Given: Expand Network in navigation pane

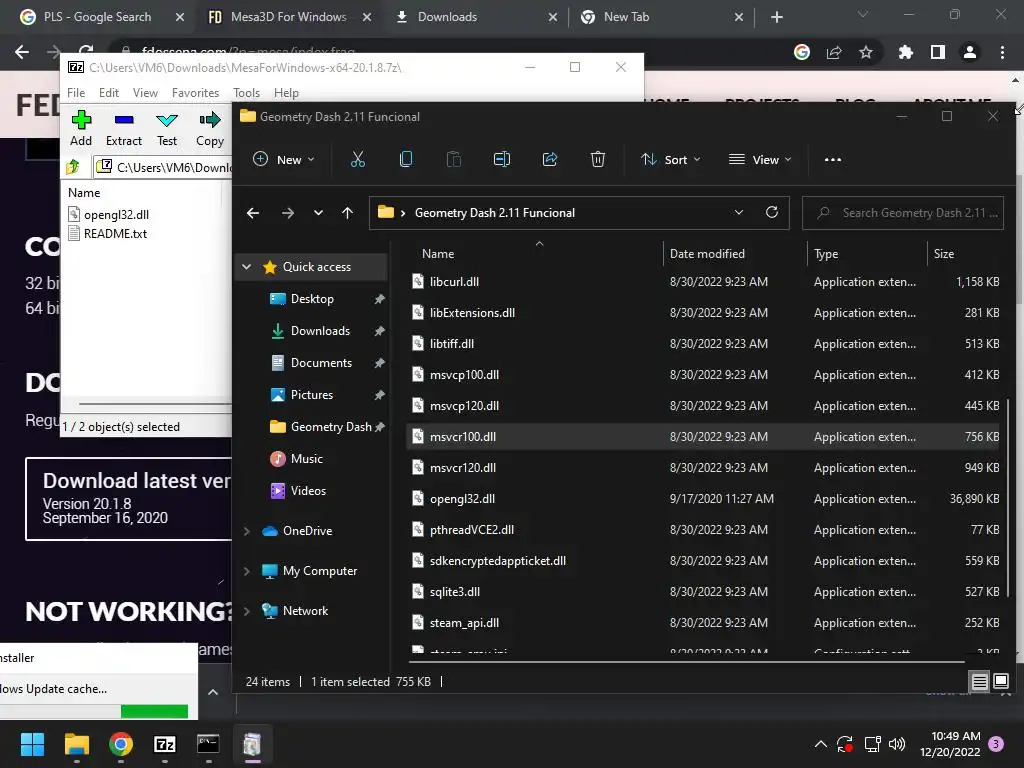Looking at the screenshot, I should (246, 611).
